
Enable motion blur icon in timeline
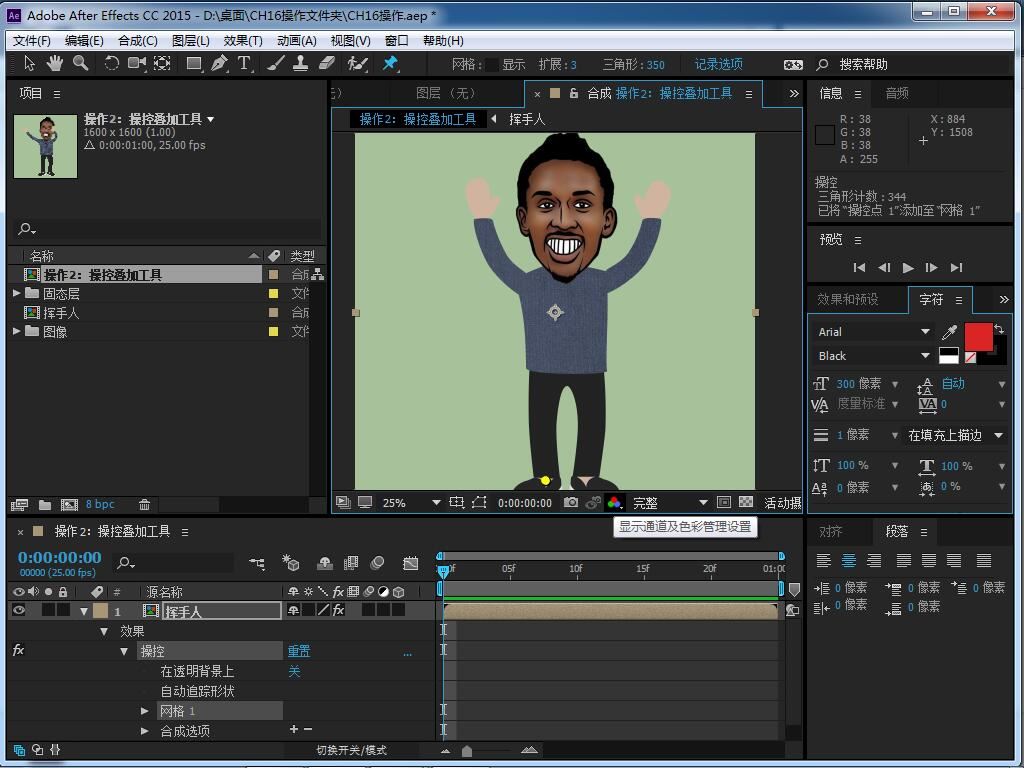[377, 563]
